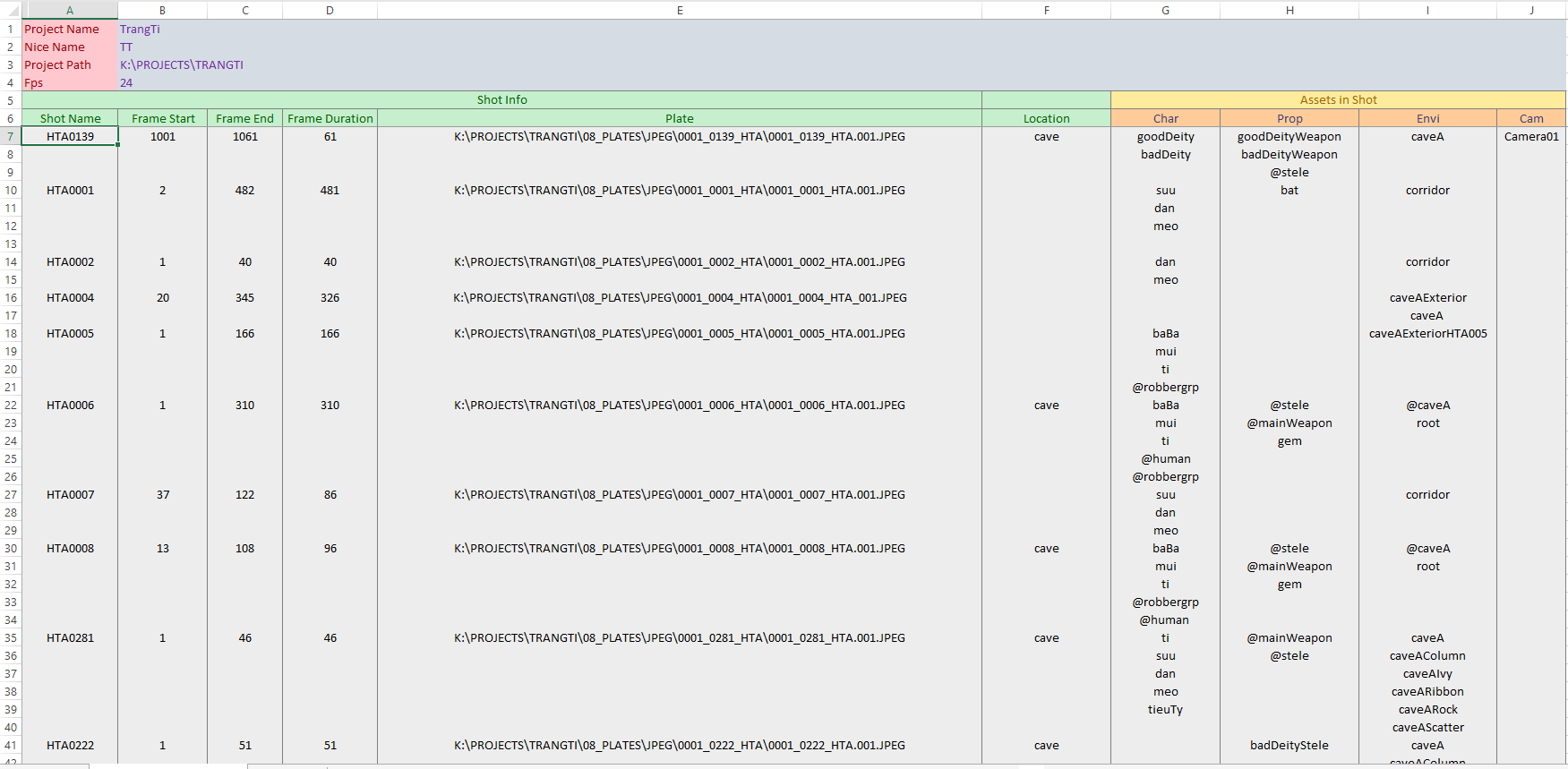The image size is (1568, 769).
Task: Click the 'tieuTy' character cell
Action: tap(1165, 709)
